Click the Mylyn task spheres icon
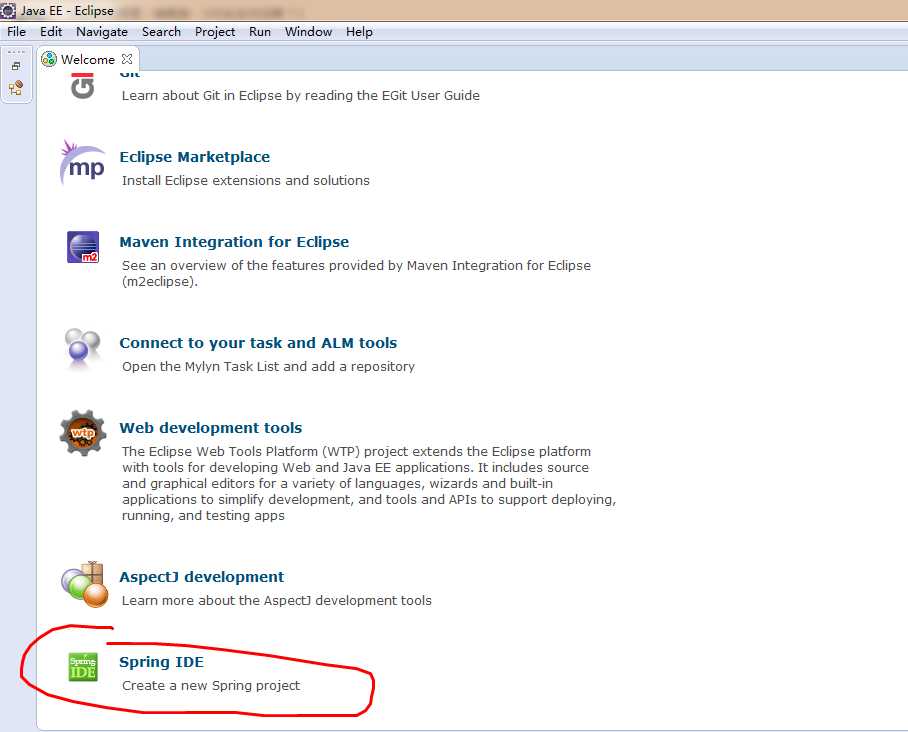Viewport: 908px width, 732px height. point(82,348)
